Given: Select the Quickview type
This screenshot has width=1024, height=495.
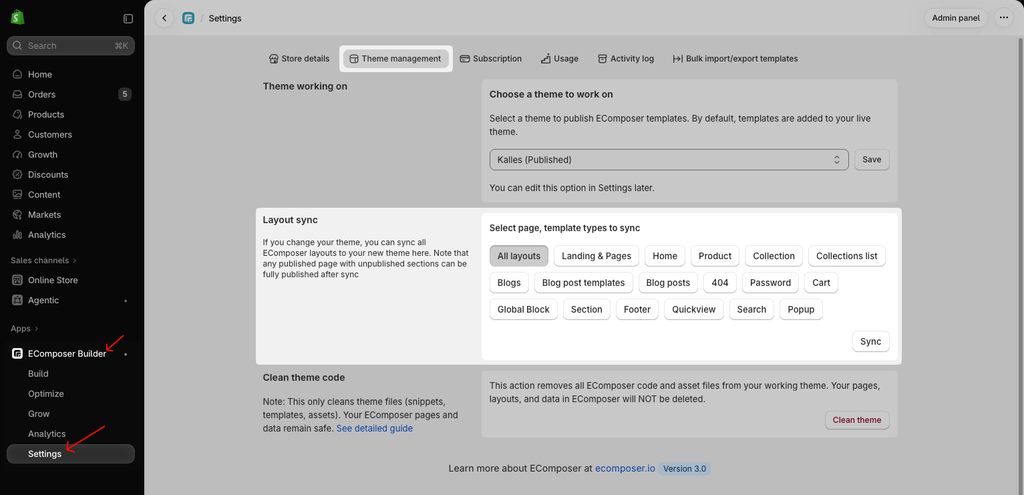Looking at the screenshot, I should coord(694,310).
